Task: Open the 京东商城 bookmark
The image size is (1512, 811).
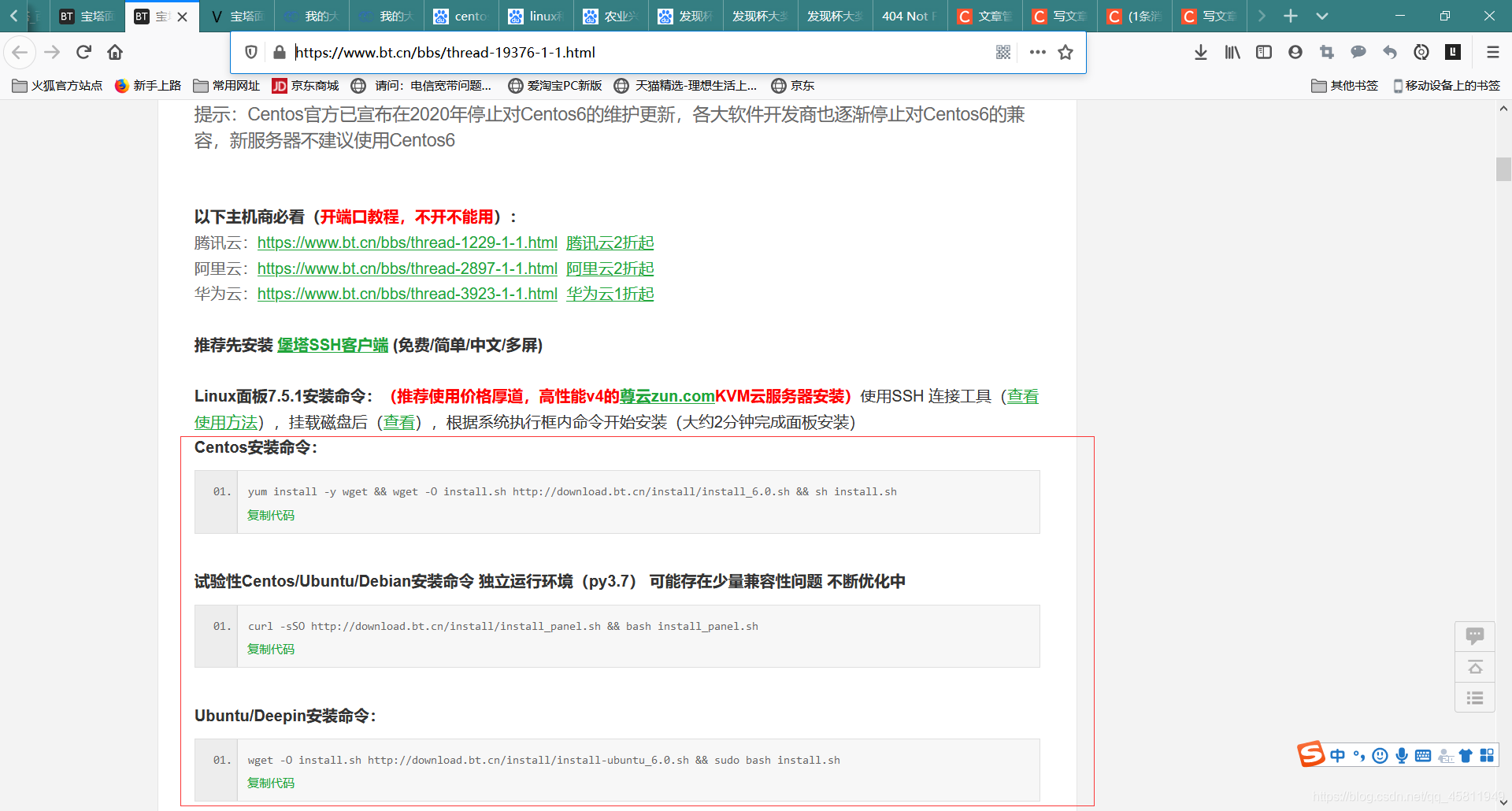Action: click(x=306, y=85)
